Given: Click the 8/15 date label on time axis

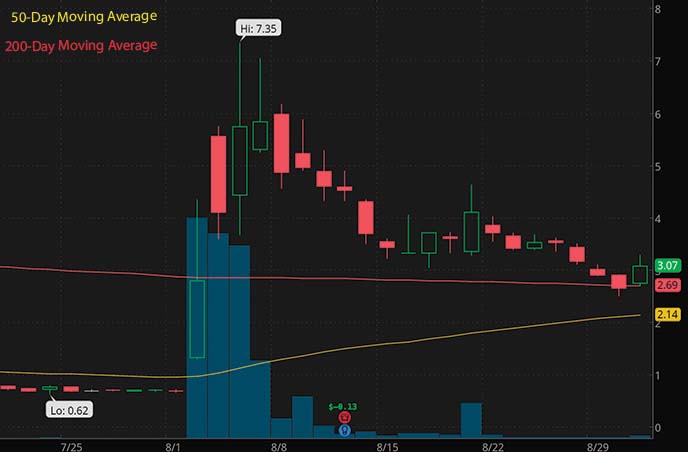Looking at the screenshot, I should click(x=387, y=447).
